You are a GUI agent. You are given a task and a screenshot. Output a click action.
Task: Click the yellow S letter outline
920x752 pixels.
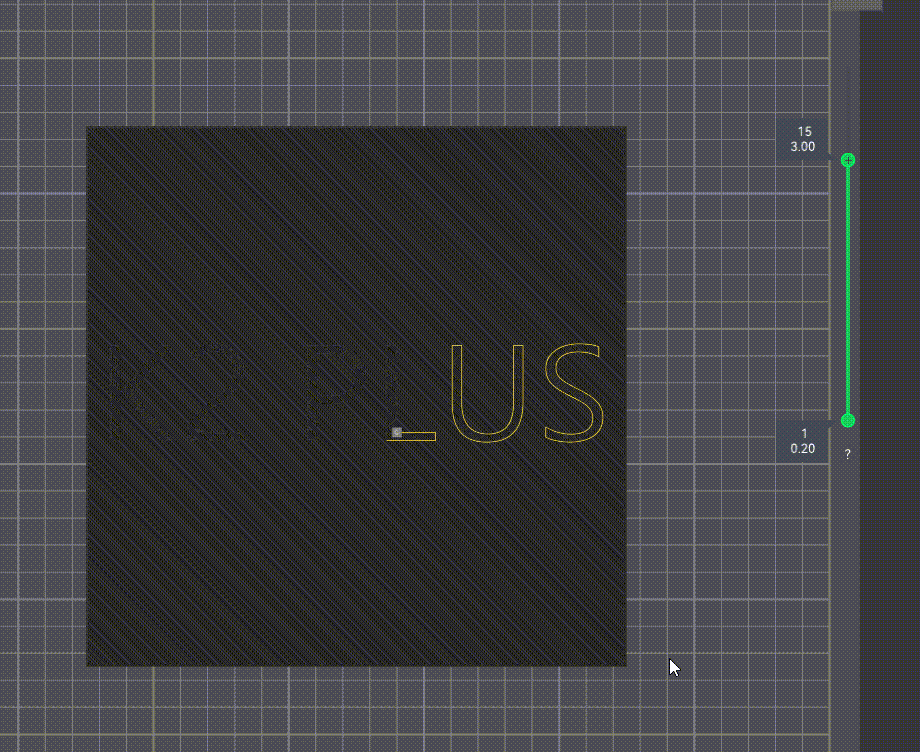(573, 392)
